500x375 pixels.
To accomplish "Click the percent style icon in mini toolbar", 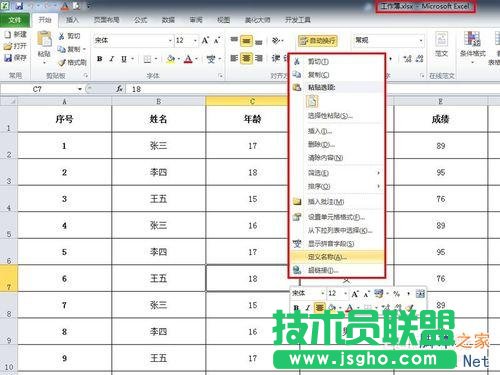I will (396, 294).
